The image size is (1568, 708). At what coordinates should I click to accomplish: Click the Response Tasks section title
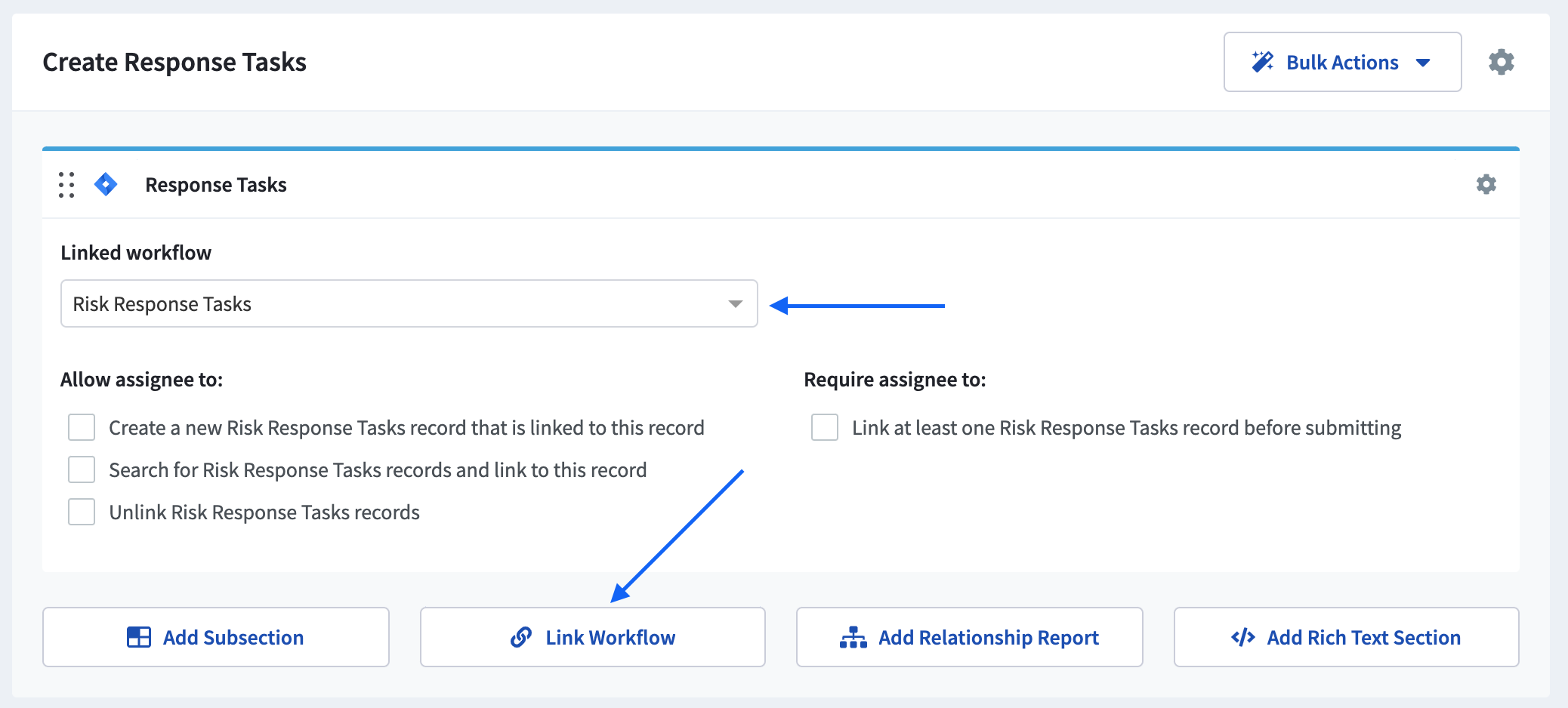point(215,185)
